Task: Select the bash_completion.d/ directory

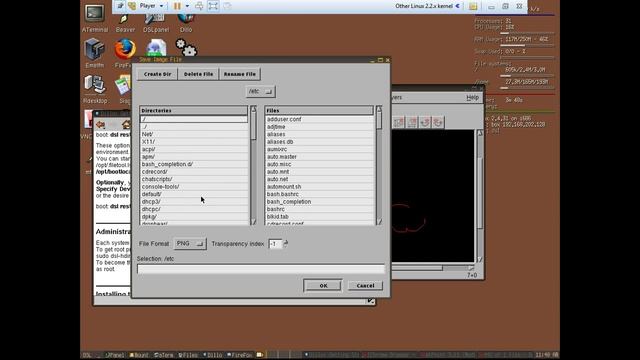Action: 193,164
